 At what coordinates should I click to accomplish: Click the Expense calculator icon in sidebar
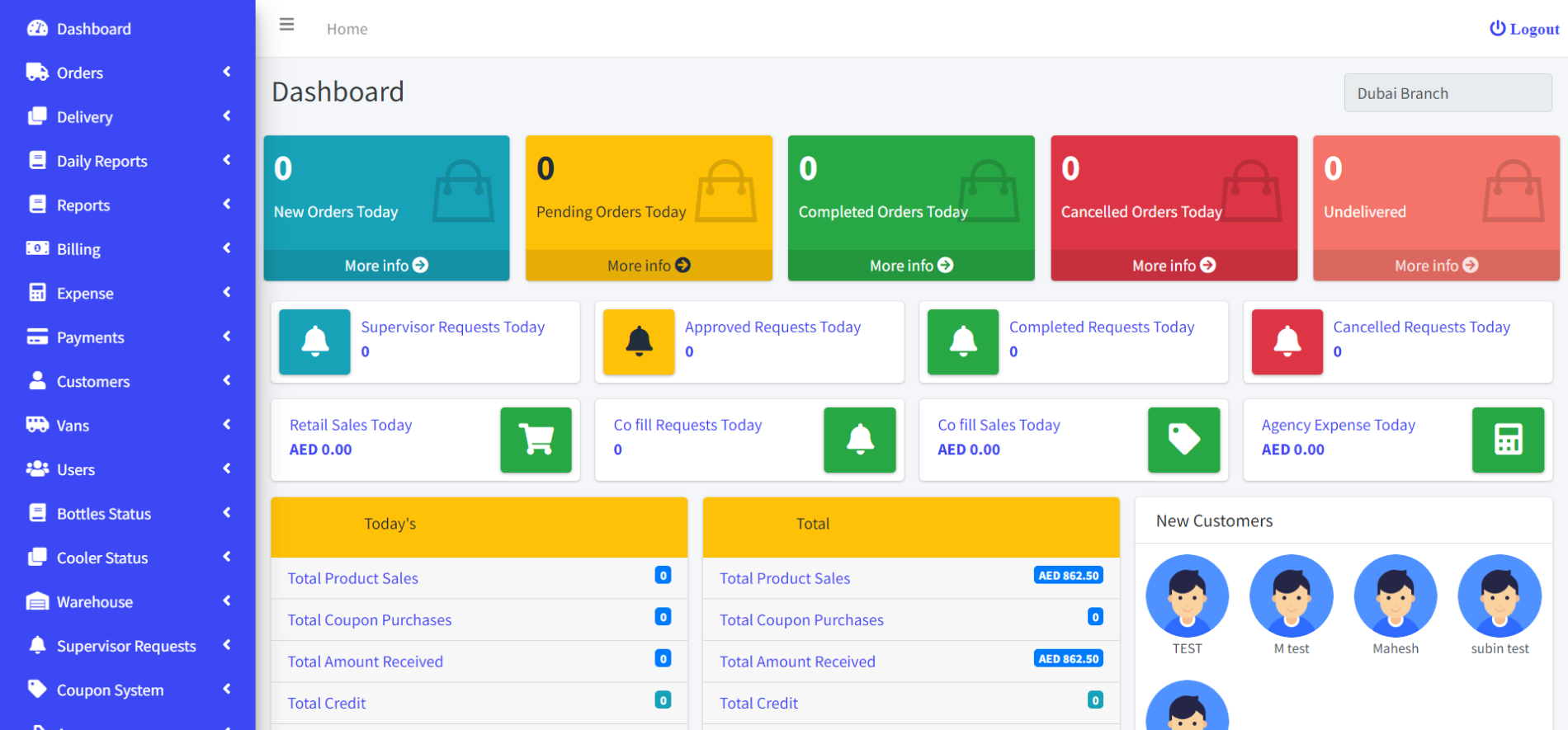point(37,292)
